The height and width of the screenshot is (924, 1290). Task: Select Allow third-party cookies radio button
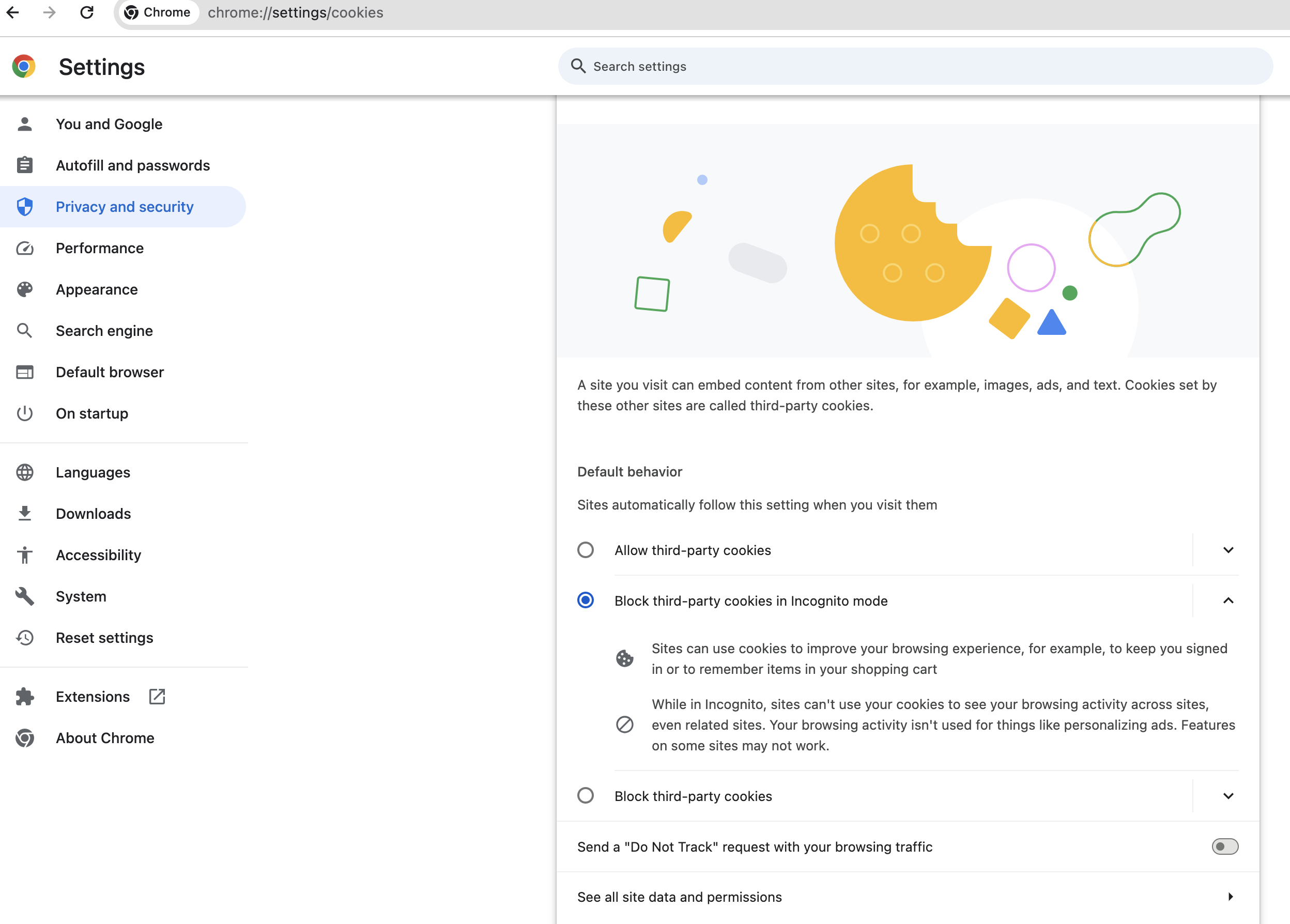[585, 550]
